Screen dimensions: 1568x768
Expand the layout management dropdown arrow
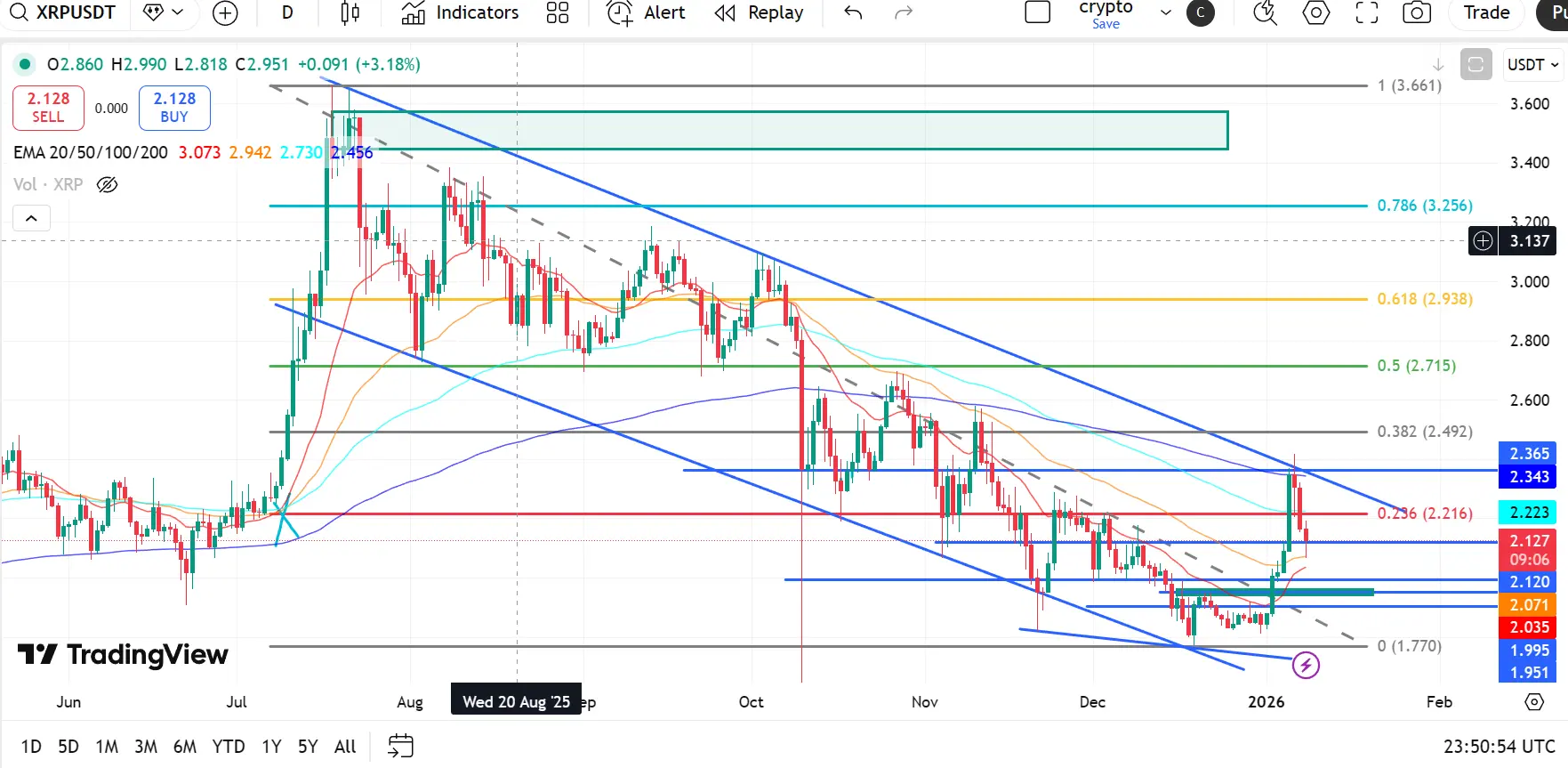[1166, 12]
